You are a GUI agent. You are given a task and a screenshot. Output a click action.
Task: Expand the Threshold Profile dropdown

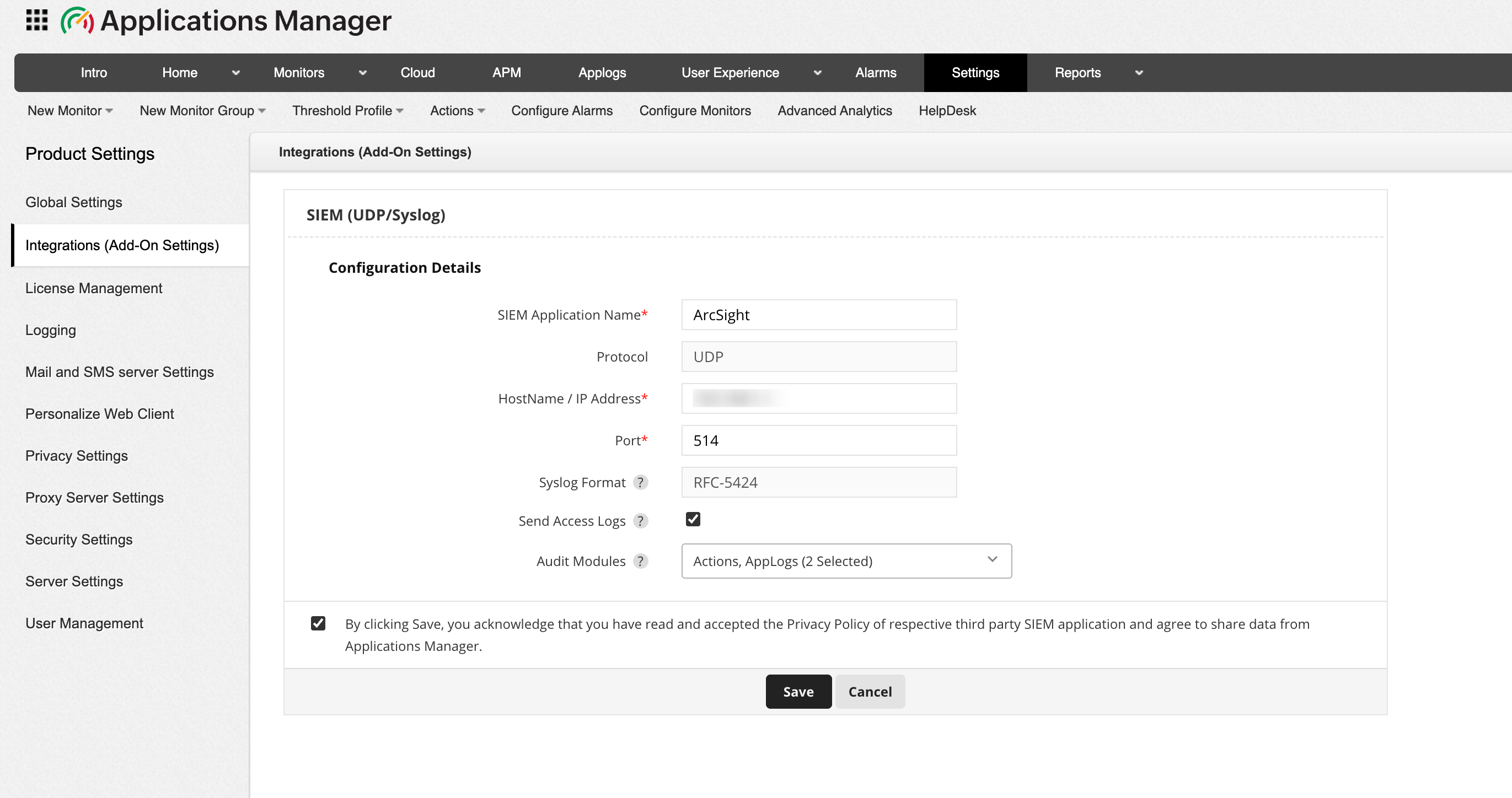[x=347, y=111]
